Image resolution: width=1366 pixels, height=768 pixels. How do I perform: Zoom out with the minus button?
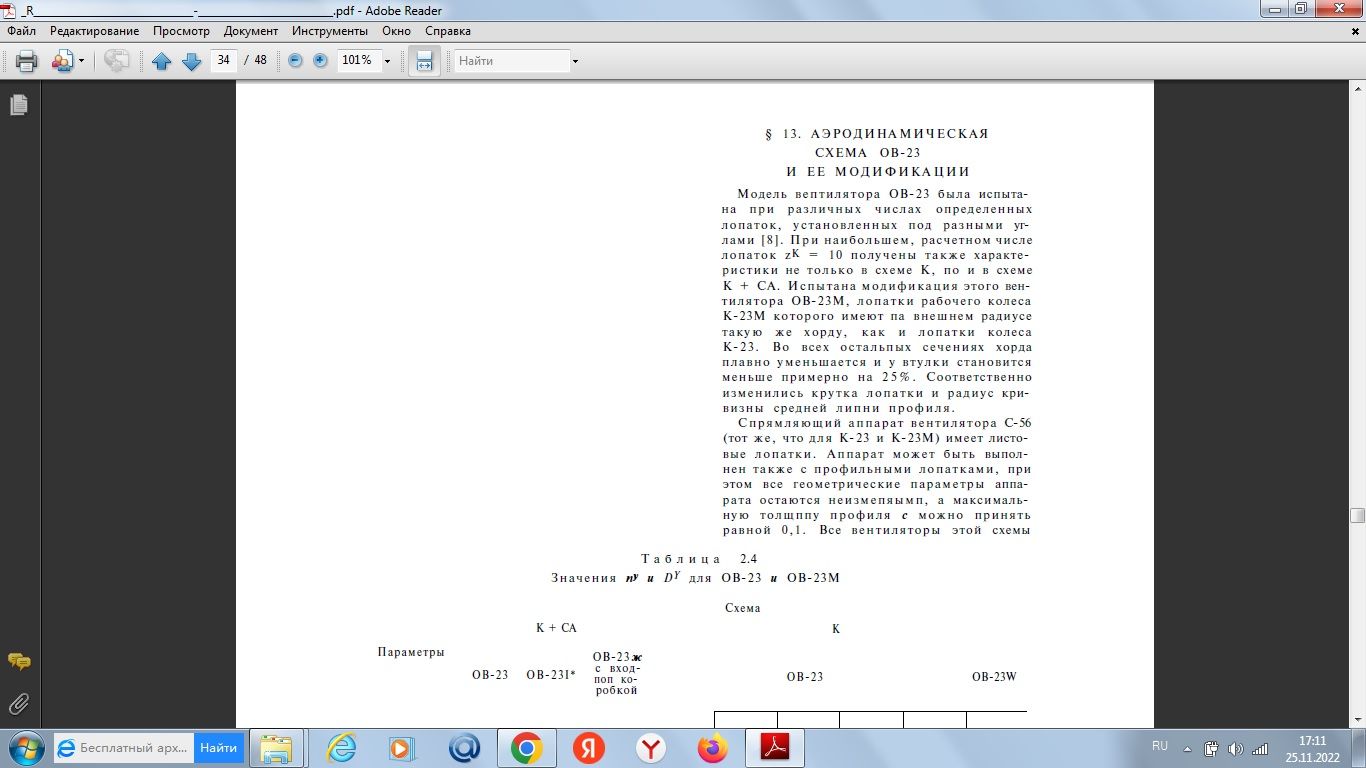coord(295,61)
